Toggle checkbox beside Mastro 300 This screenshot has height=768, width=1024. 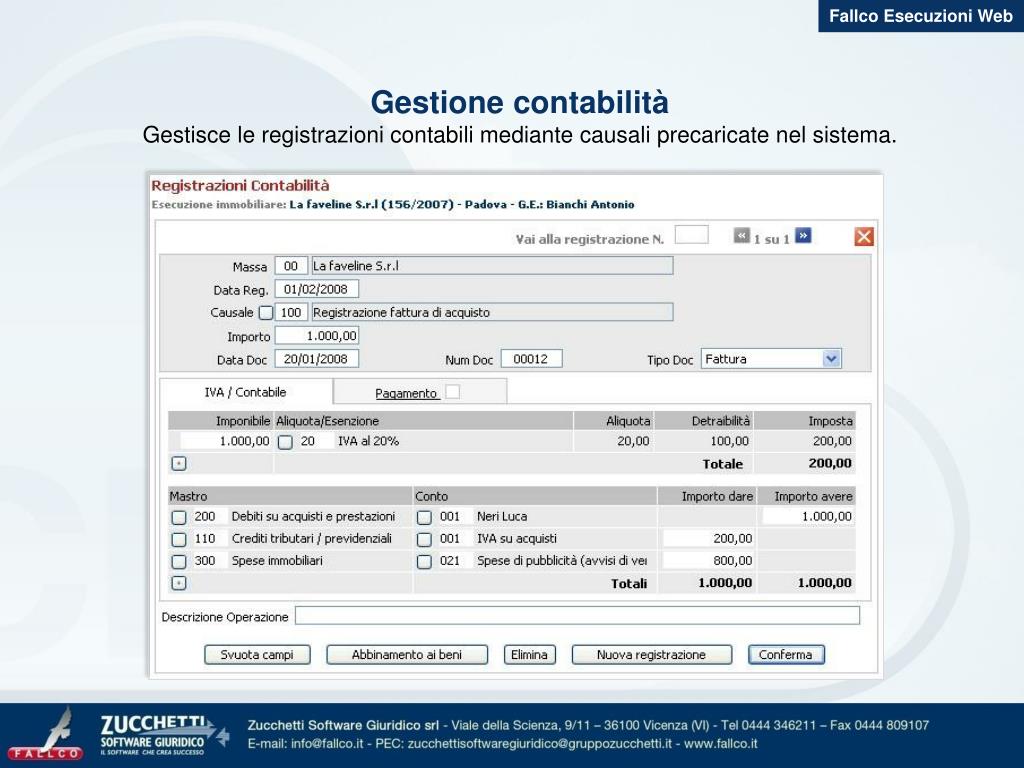[x=179, y=562]
